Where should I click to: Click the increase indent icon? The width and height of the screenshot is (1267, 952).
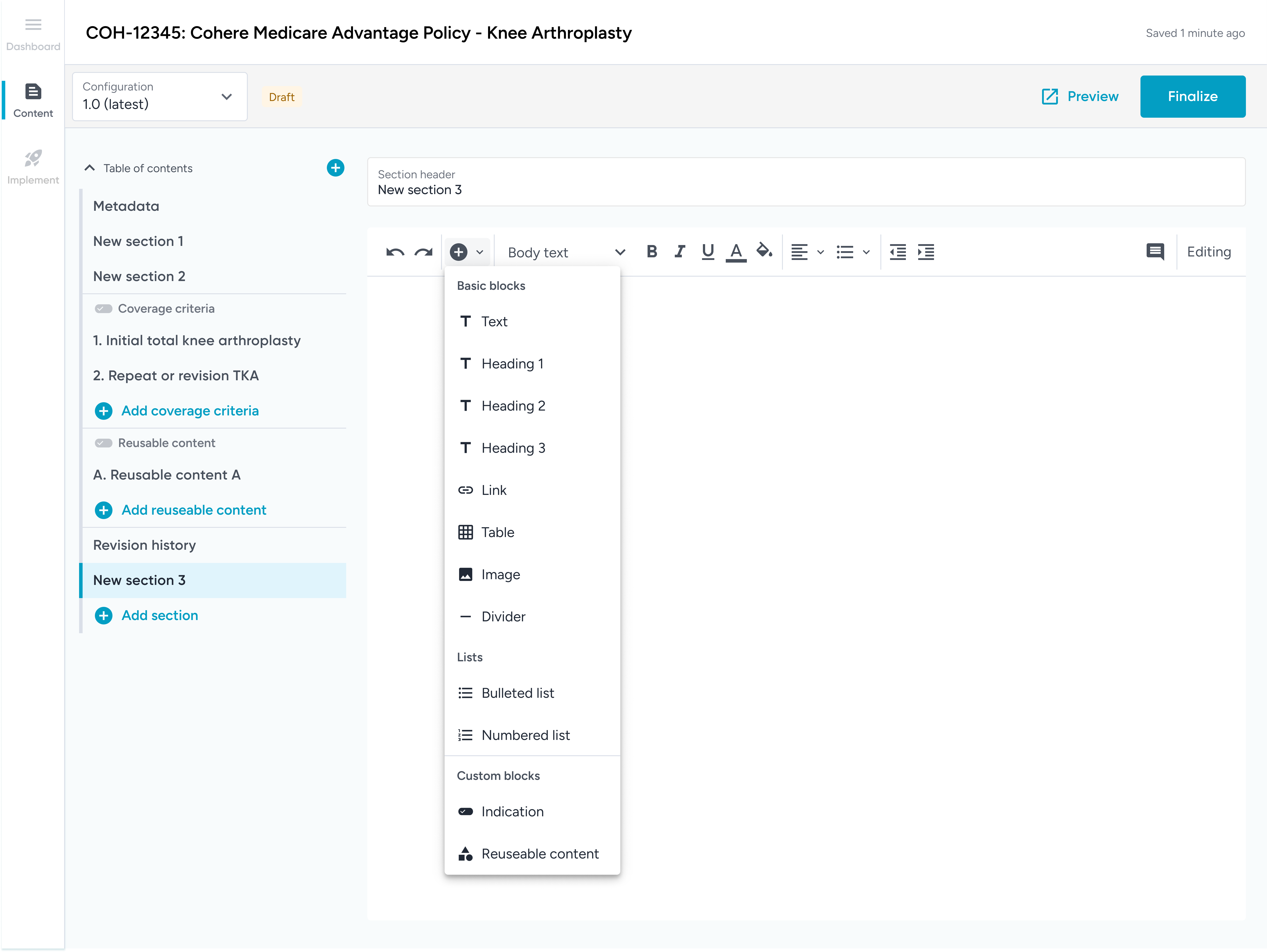point(926,252)
